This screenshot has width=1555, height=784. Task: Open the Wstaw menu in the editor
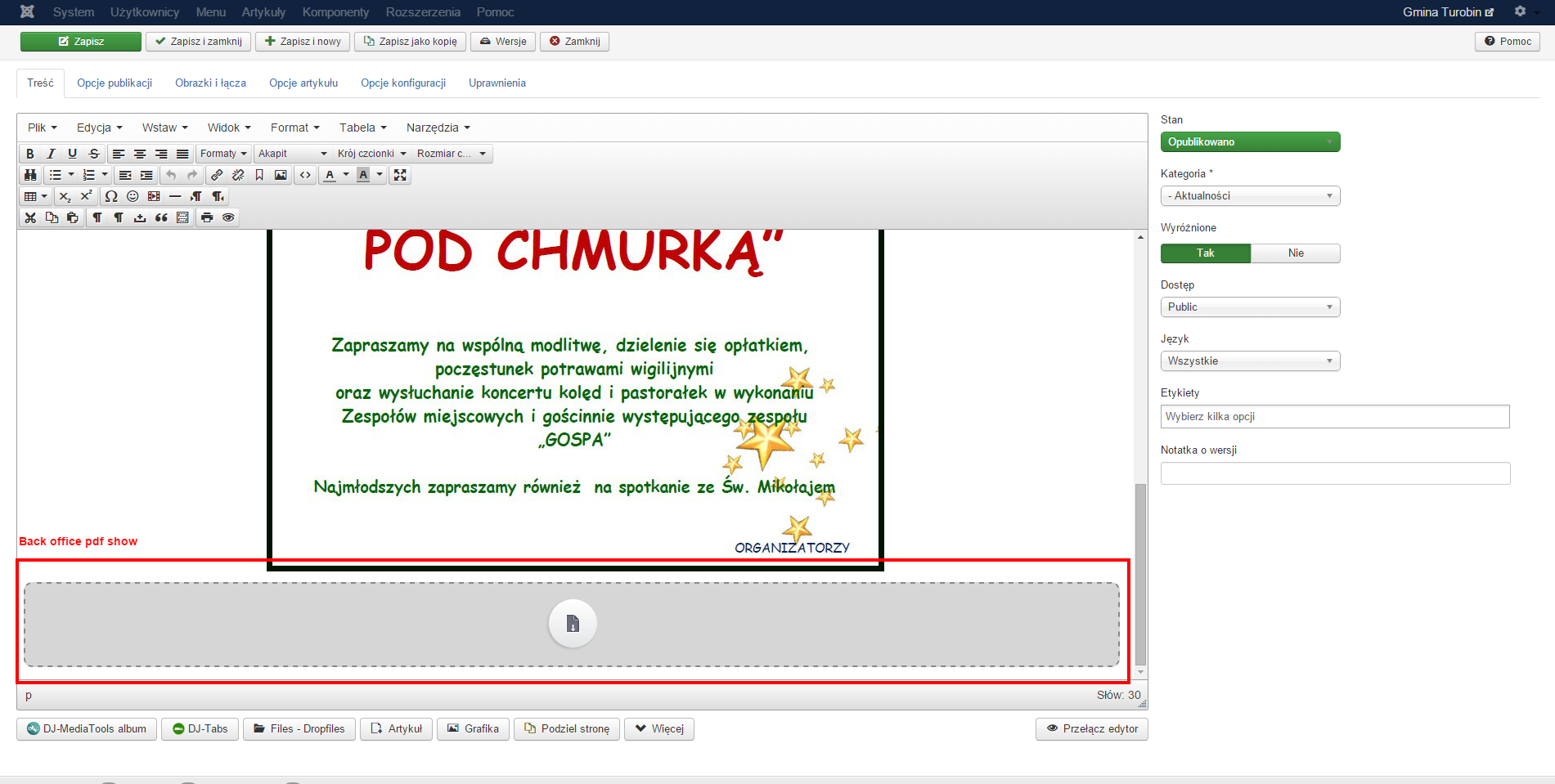pos(164,128)
